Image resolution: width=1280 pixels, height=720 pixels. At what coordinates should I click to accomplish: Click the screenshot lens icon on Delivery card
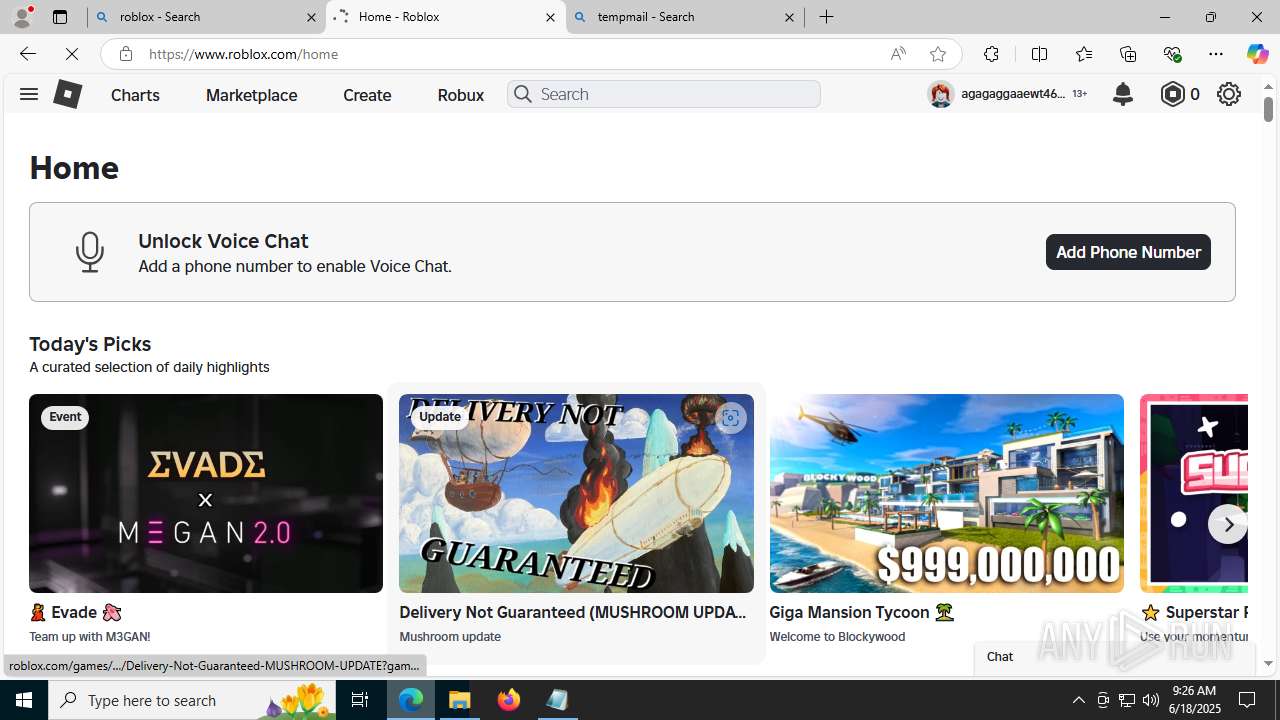[730, 418]
